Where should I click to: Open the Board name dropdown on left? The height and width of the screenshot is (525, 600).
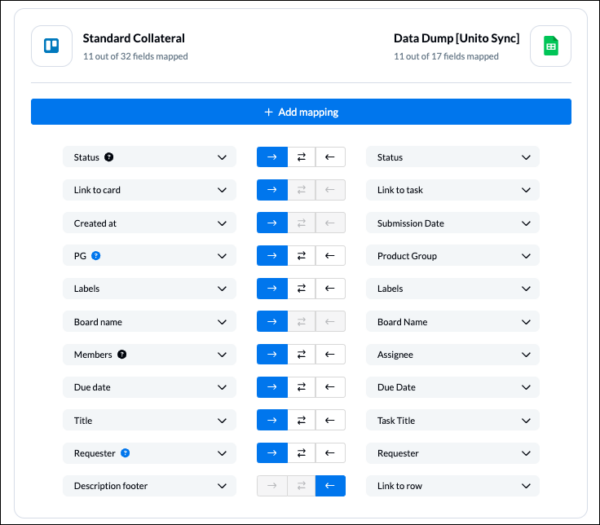(150, 321)
